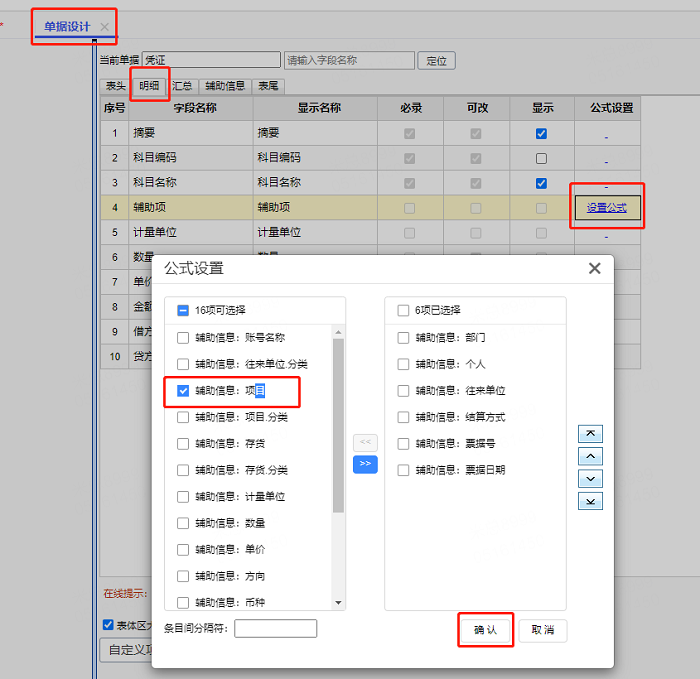Image resolution: width=700 pixels, height=679 pixels.
Task: Check 辅助信息：部门 in selected list
Action: [x=403, y=337]
